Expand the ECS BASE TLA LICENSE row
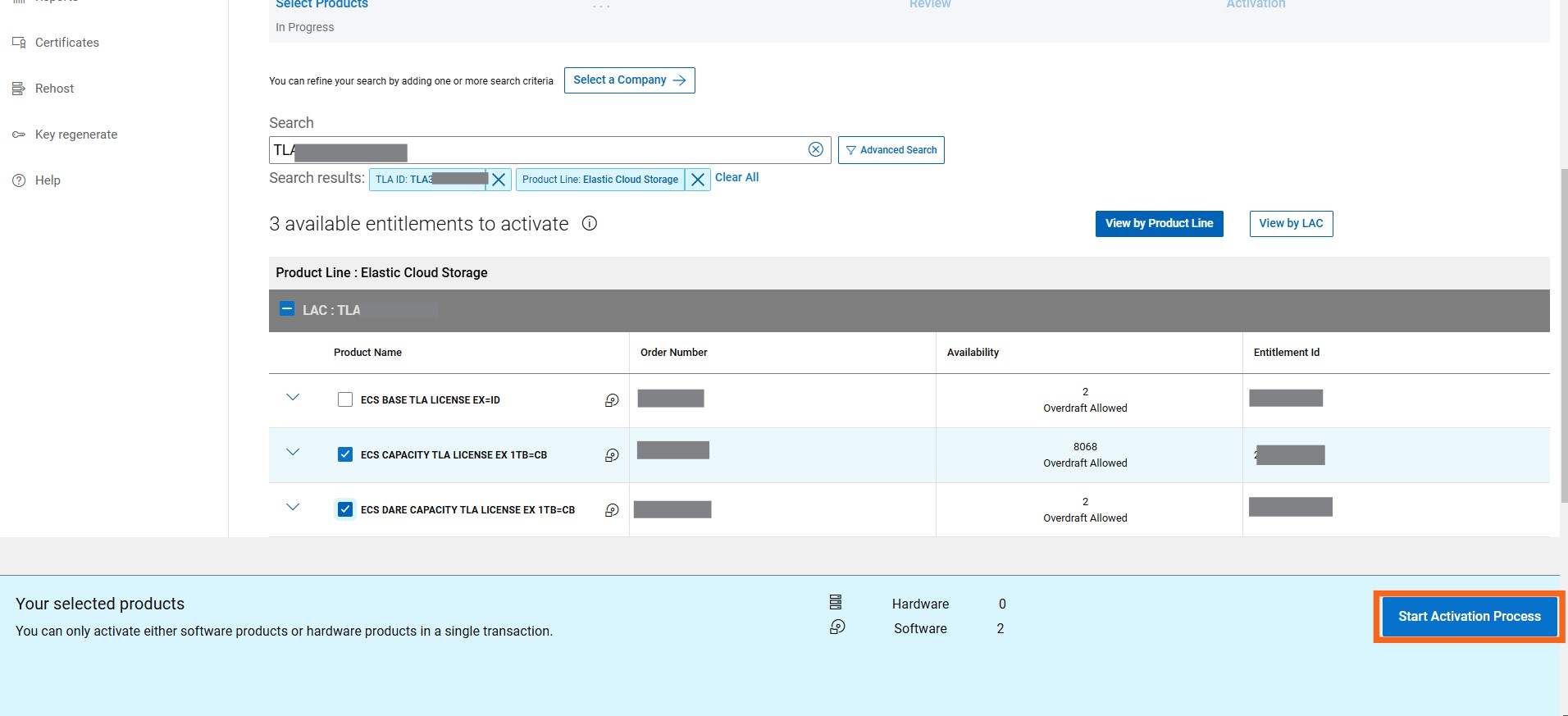This screenshot has width=1568, height=716. tap(293, 398)
